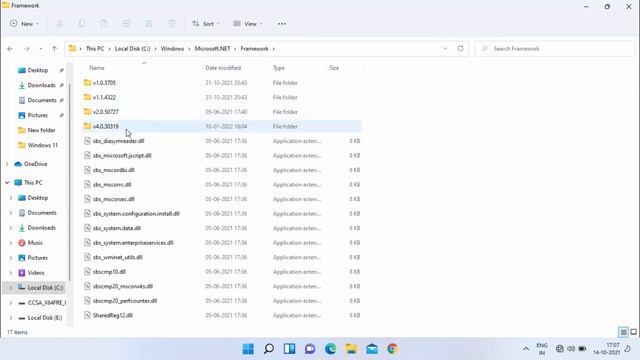Open the Sort dropdown menu

coord(206,24)
